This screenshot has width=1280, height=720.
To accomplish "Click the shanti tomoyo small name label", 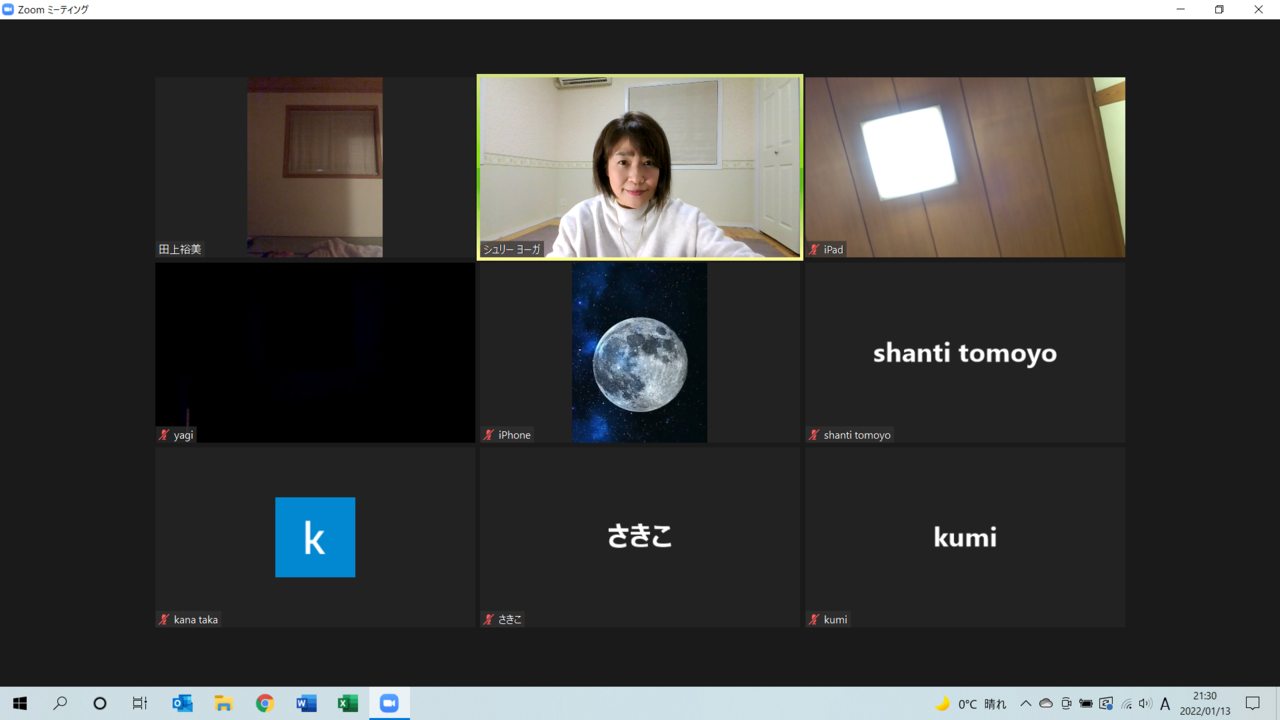I will pyautogui.click(x=857, y=435).
